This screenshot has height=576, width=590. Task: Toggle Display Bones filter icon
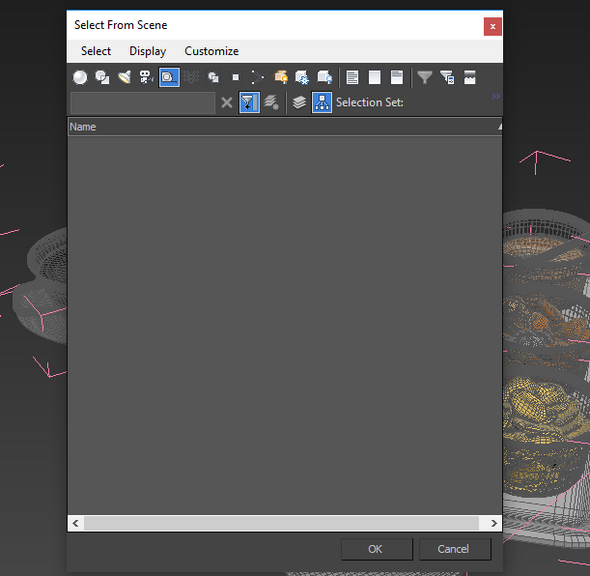click(x=258, y=78)
